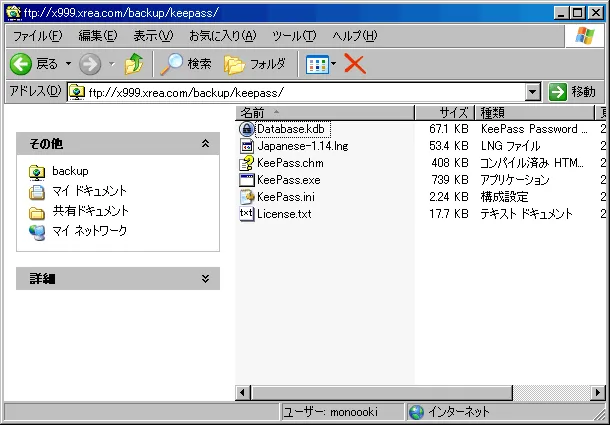Select the KeePass.chm help file icon
The image size is (610, 425).
tap(246, 163)
